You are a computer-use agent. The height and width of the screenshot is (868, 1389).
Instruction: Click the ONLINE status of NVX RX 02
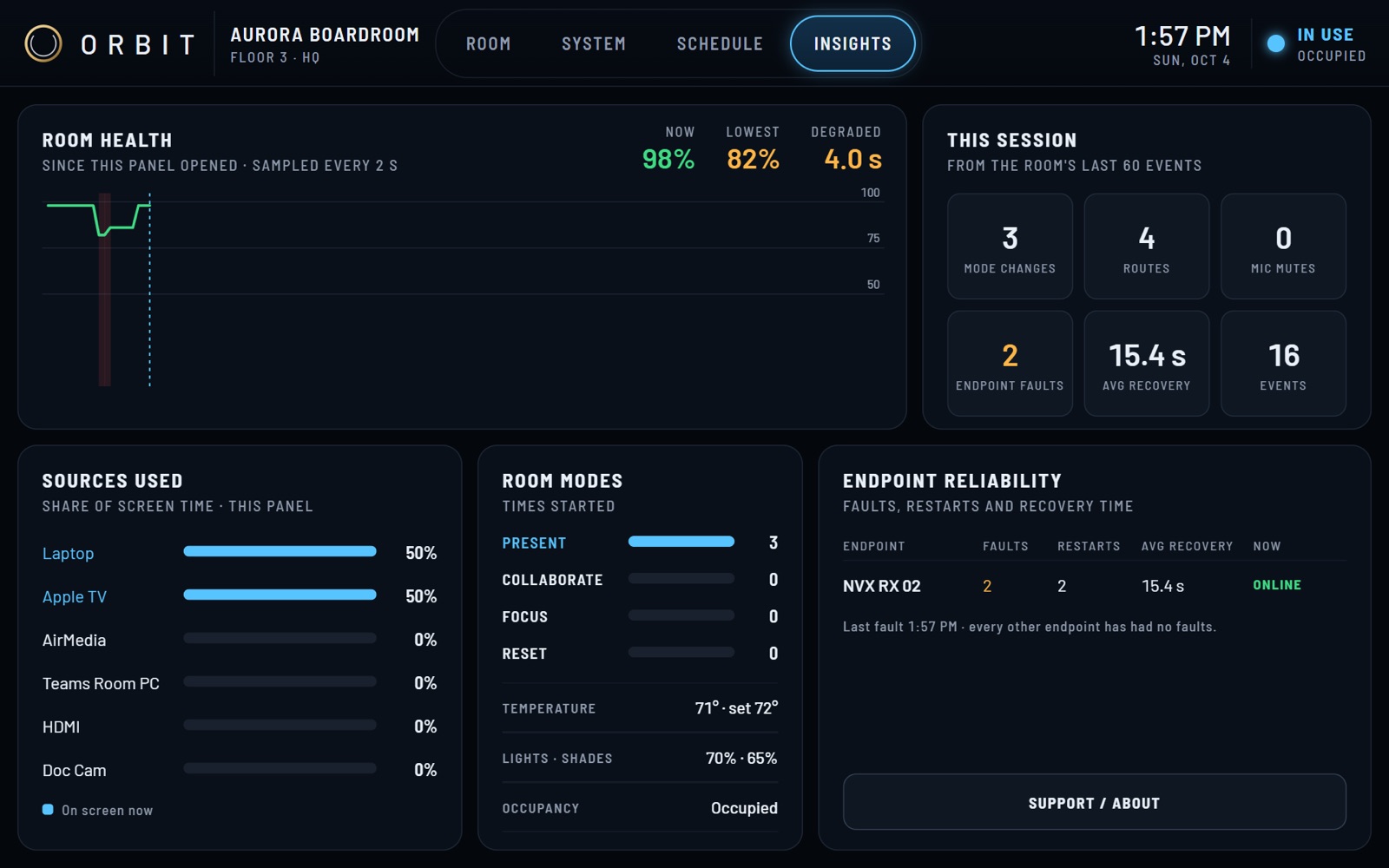pos(1277,585)
